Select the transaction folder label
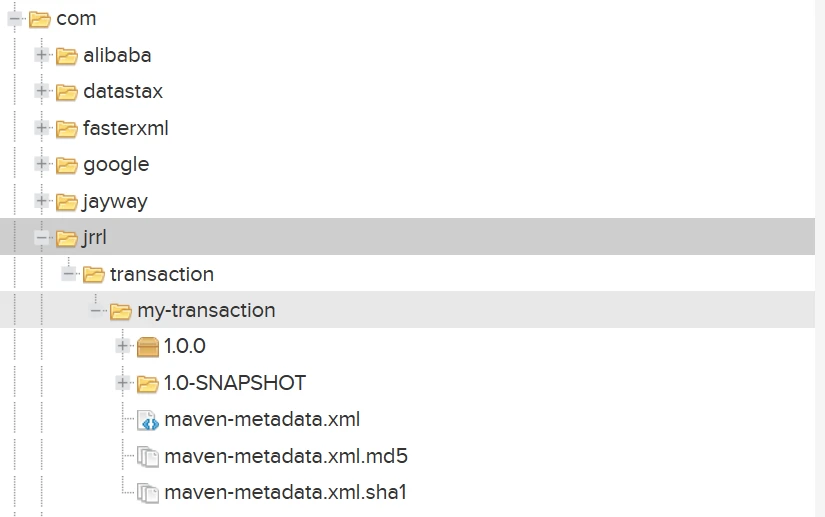This screenshot has height=517, width=825. [x=161, y=274]
